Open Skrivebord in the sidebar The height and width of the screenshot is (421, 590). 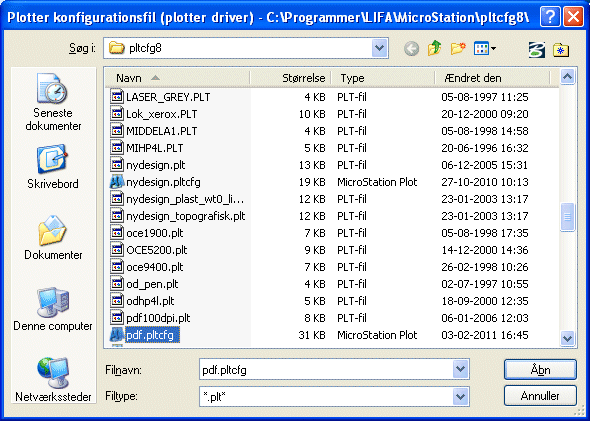53,166
